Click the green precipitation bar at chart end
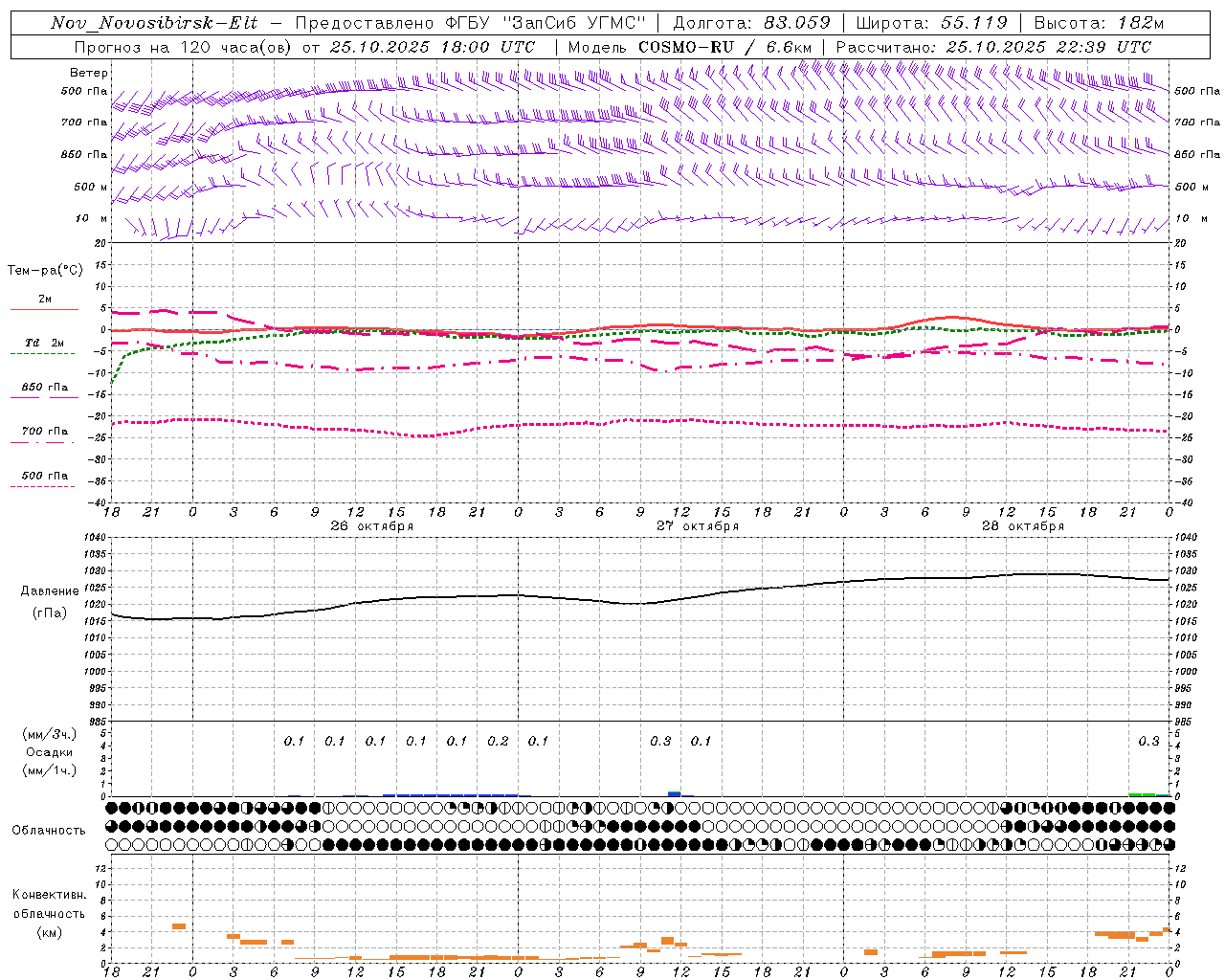The height and width of the screenshot is (980, 1225). (1148, 794)
